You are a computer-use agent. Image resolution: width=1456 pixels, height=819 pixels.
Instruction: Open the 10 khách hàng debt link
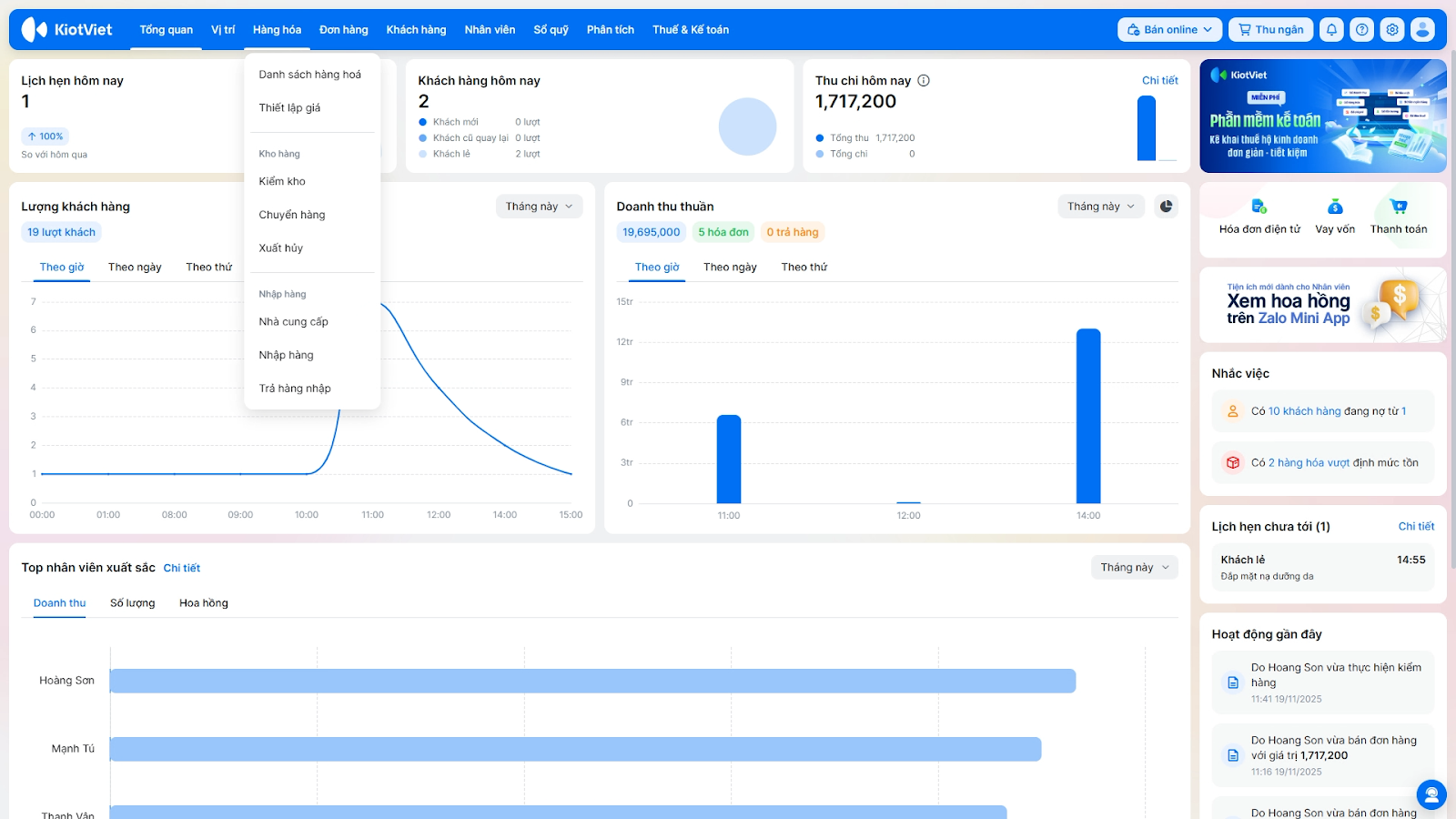(1305, 411)
